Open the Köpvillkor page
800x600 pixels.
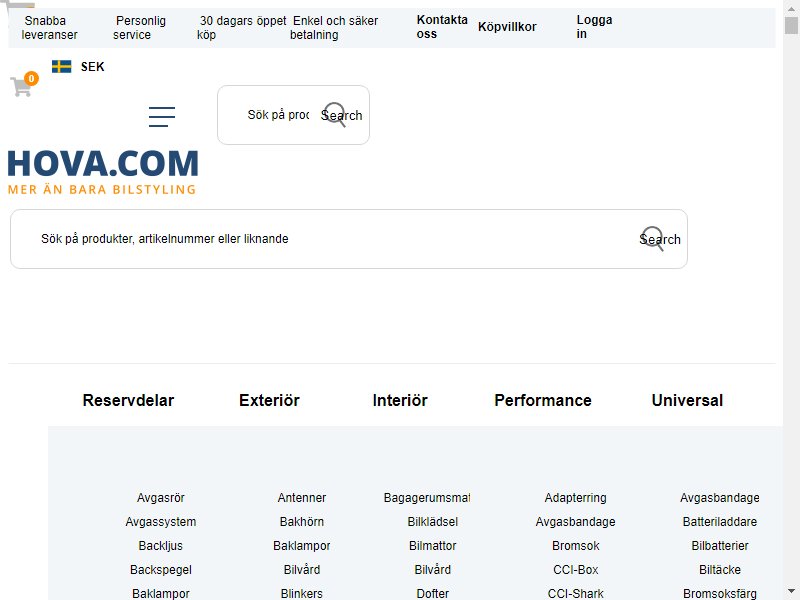click(507, 27)
